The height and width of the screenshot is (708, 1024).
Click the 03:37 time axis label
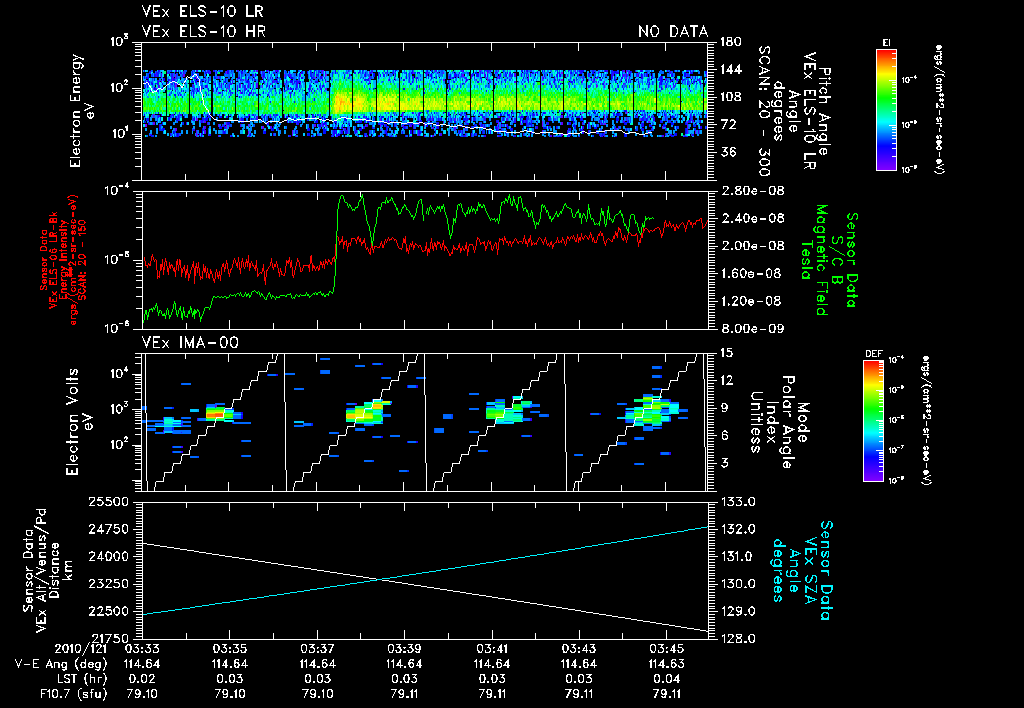tap(317, 650)
